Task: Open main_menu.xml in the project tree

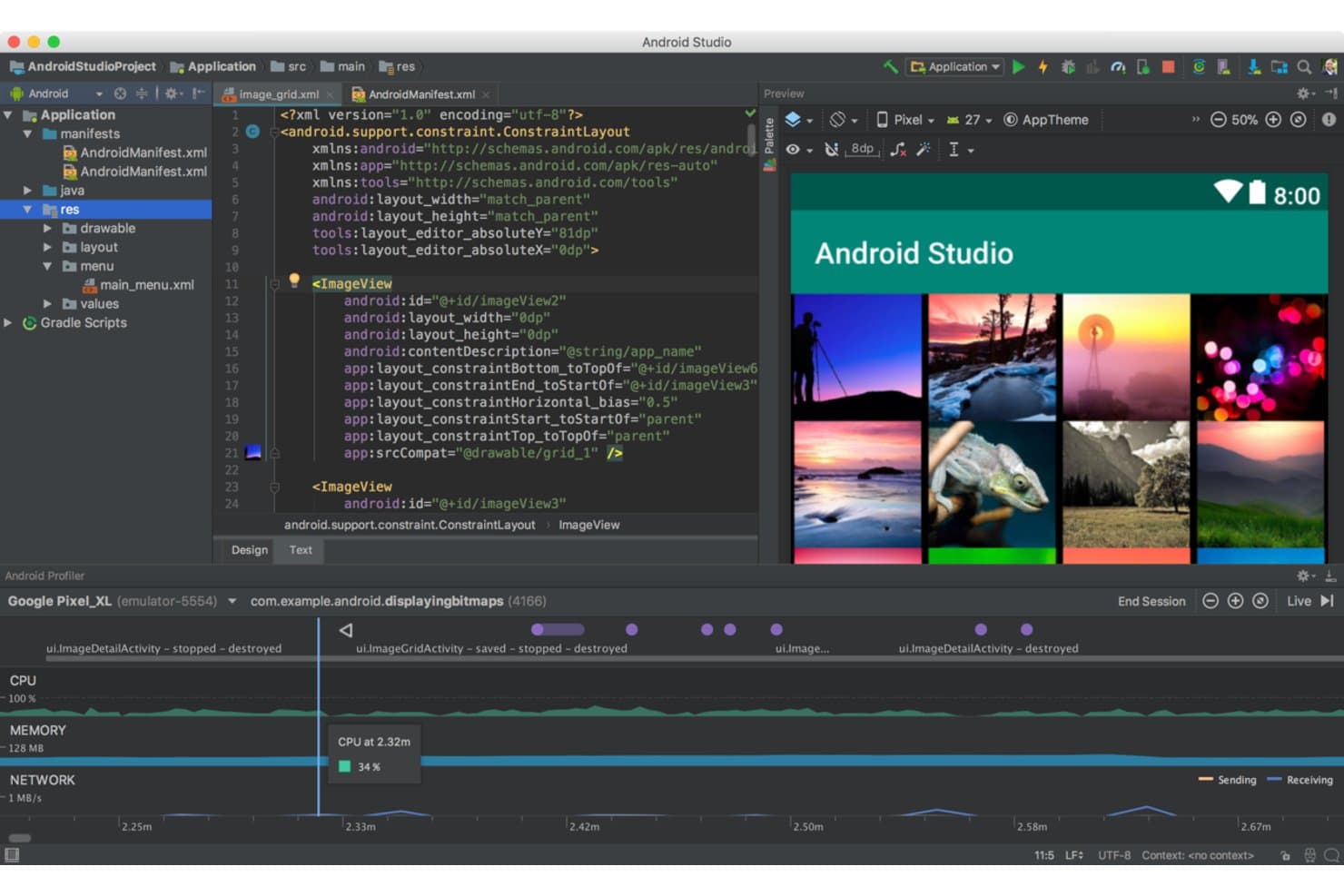Action: (x=137, y=285)
